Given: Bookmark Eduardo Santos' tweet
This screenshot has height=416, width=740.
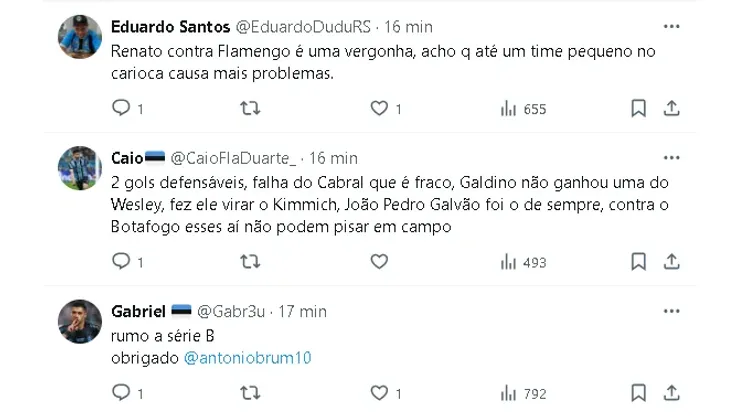Looking at the screenshot, I should coord(638,108).
